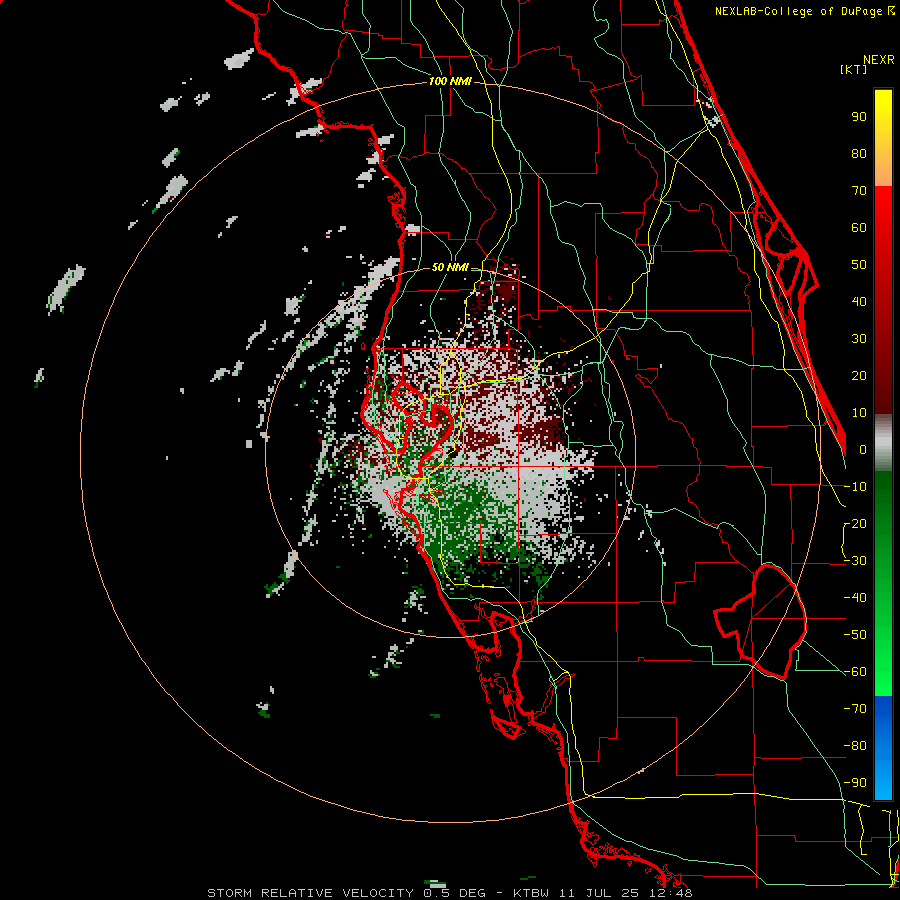
Task: Click the 50 NMI range ring label
Action: [x=450, y=267]
